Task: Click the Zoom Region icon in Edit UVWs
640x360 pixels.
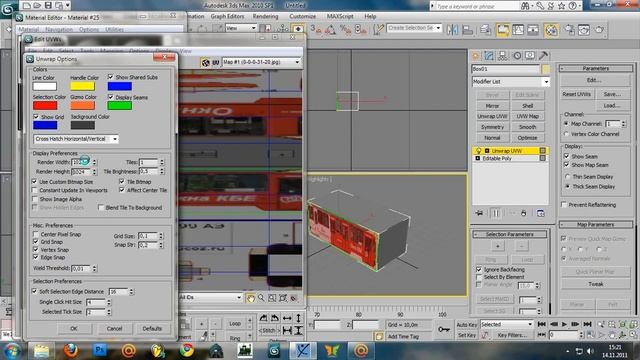Action: [272, 298]
